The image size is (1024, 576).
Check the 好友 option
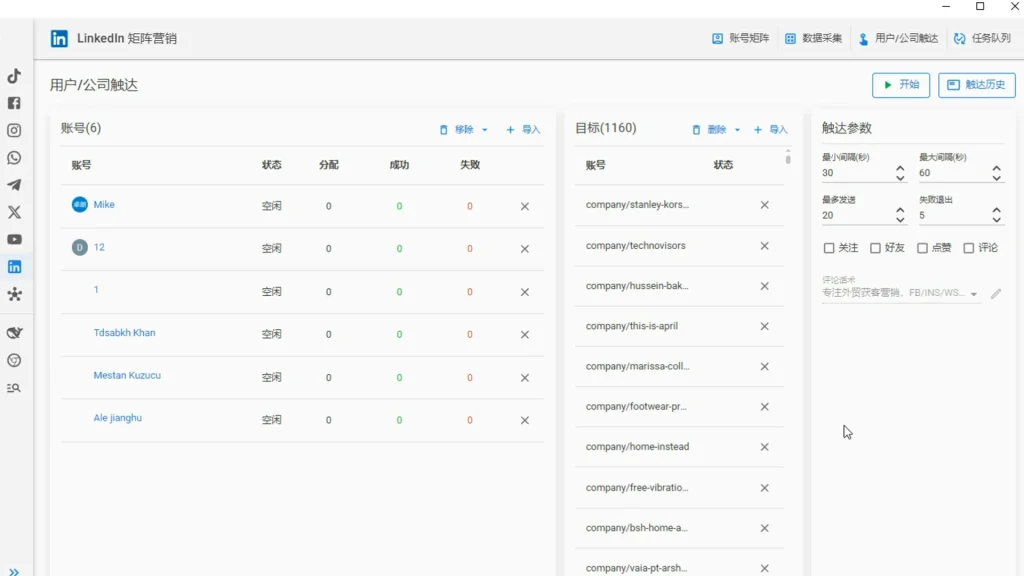click(x=877, y=247)
